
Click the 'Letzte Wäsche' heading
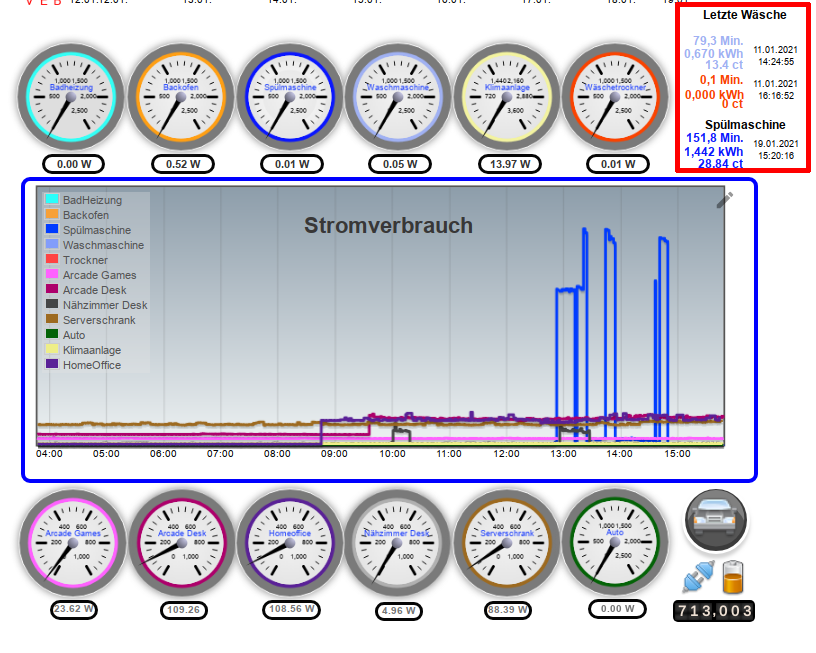point(745,15)
